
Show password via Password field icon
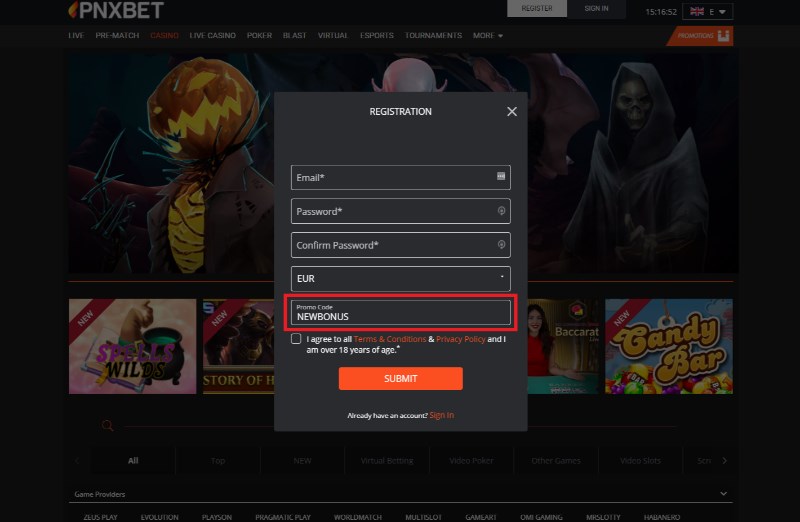501,211
